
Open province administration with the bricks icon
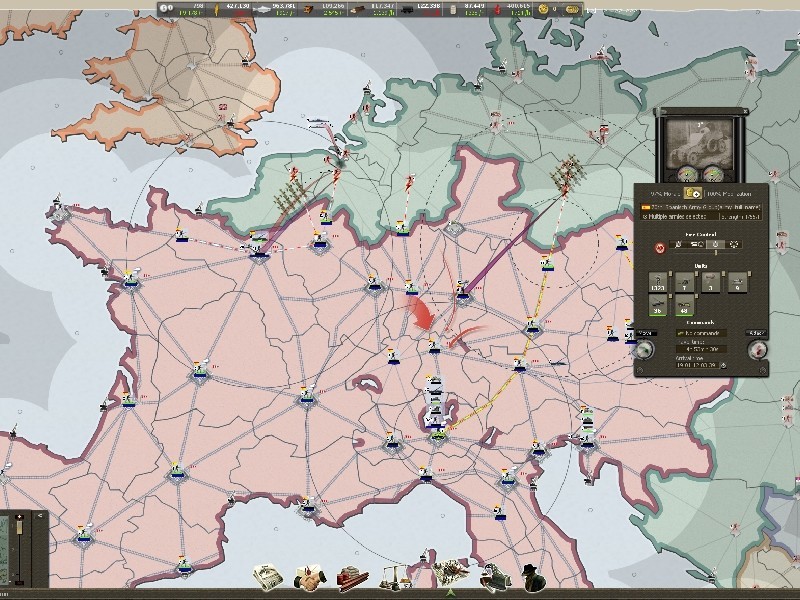click(x=353, y=578)
